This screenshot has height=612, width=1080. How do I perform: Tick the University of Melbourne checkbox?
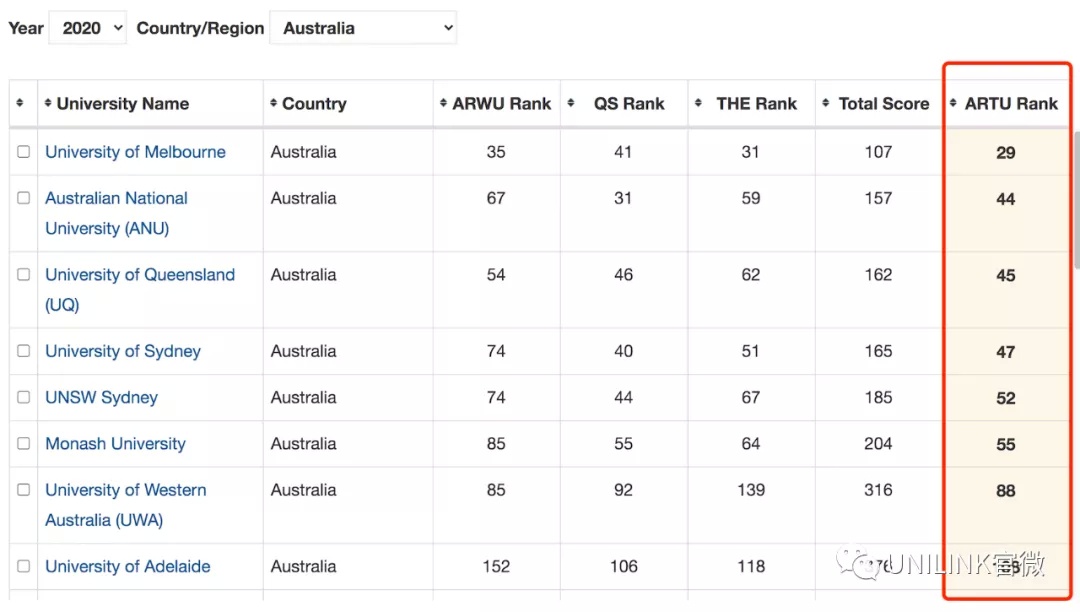click(x=23, y=151)
